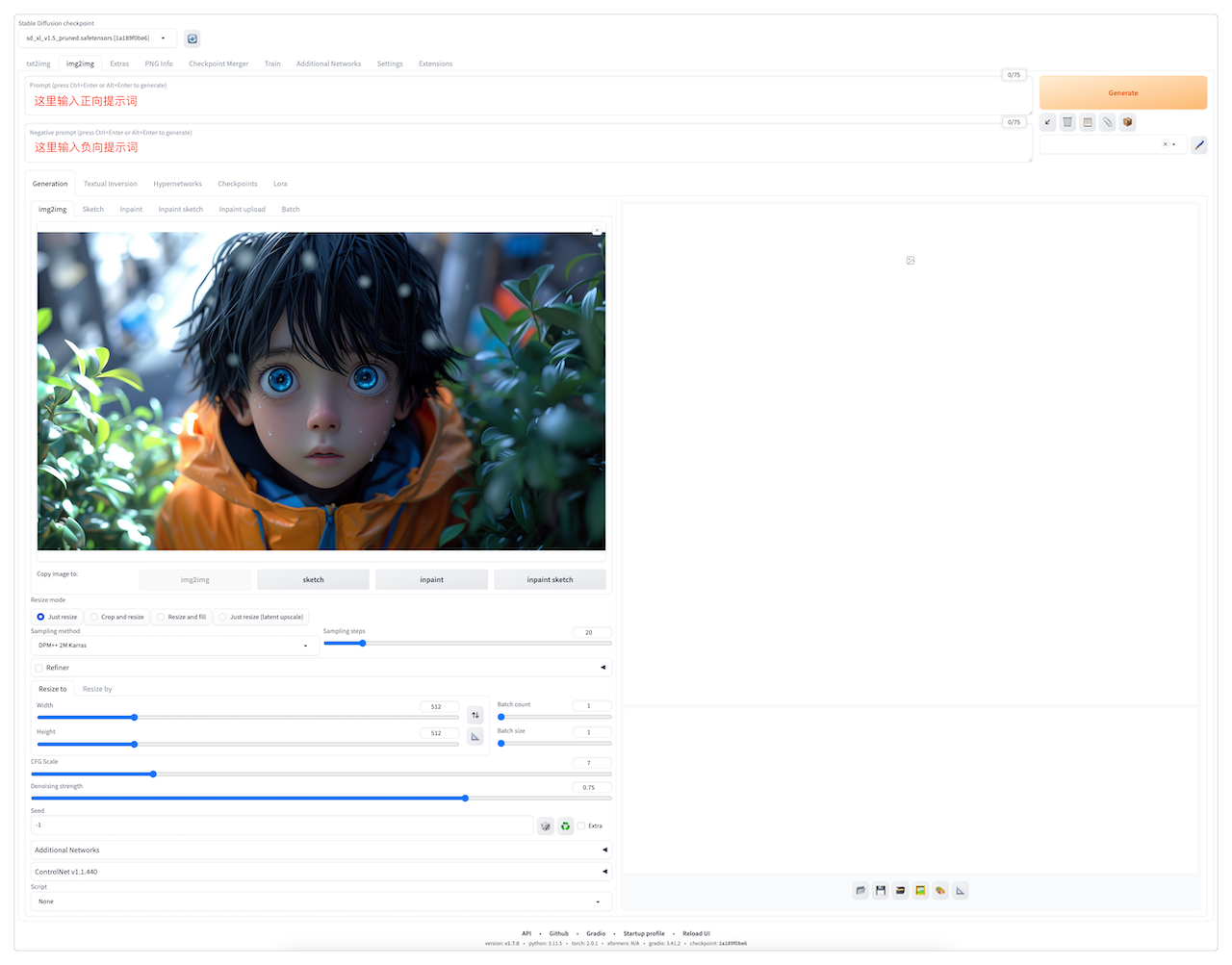Click the orange Generate button
This screenshot has height=965, width=1232.
point(1123,93)
